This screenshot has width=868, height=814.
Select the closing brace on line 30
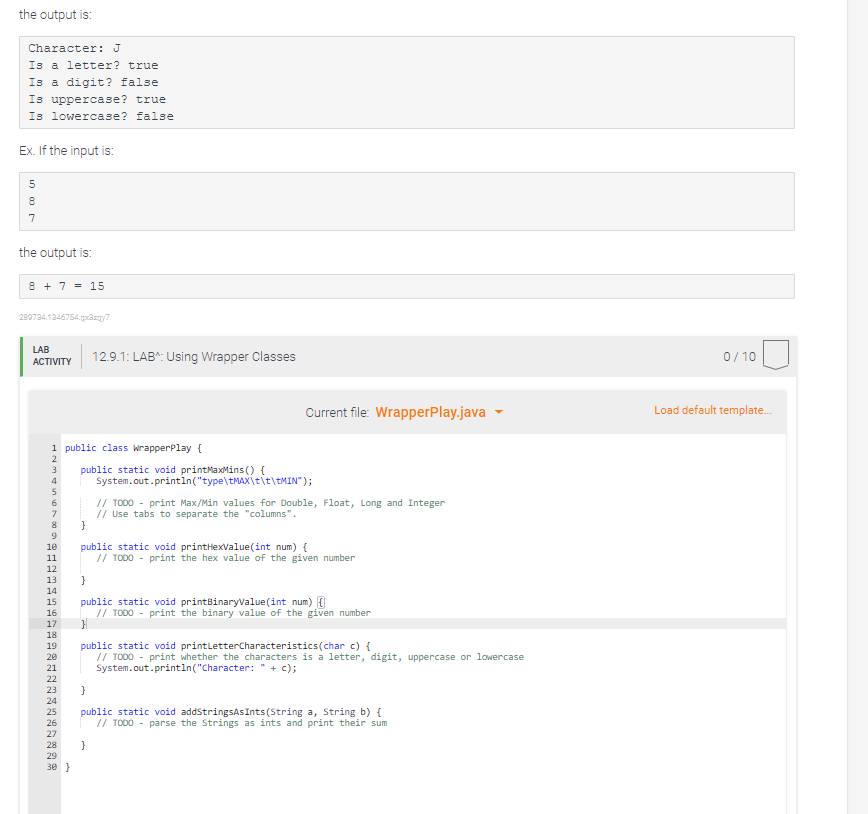(66, 766)
